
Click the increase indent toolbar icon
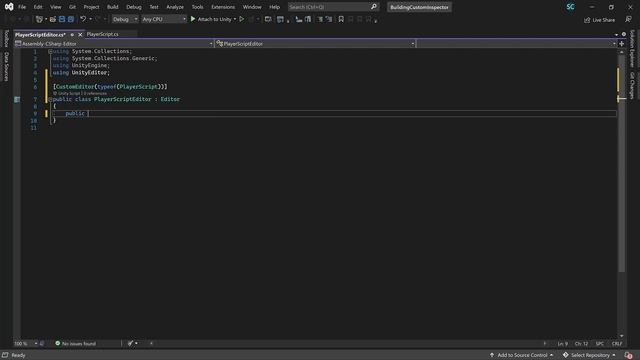point(308,19)
